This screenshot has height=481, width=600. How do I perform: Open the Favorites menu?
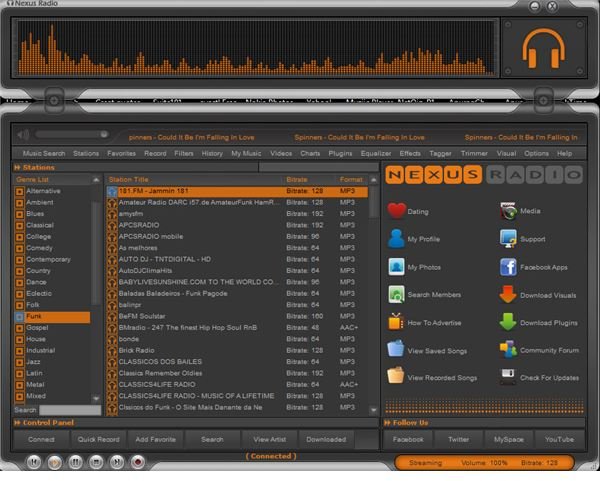(x=121, y=153)
